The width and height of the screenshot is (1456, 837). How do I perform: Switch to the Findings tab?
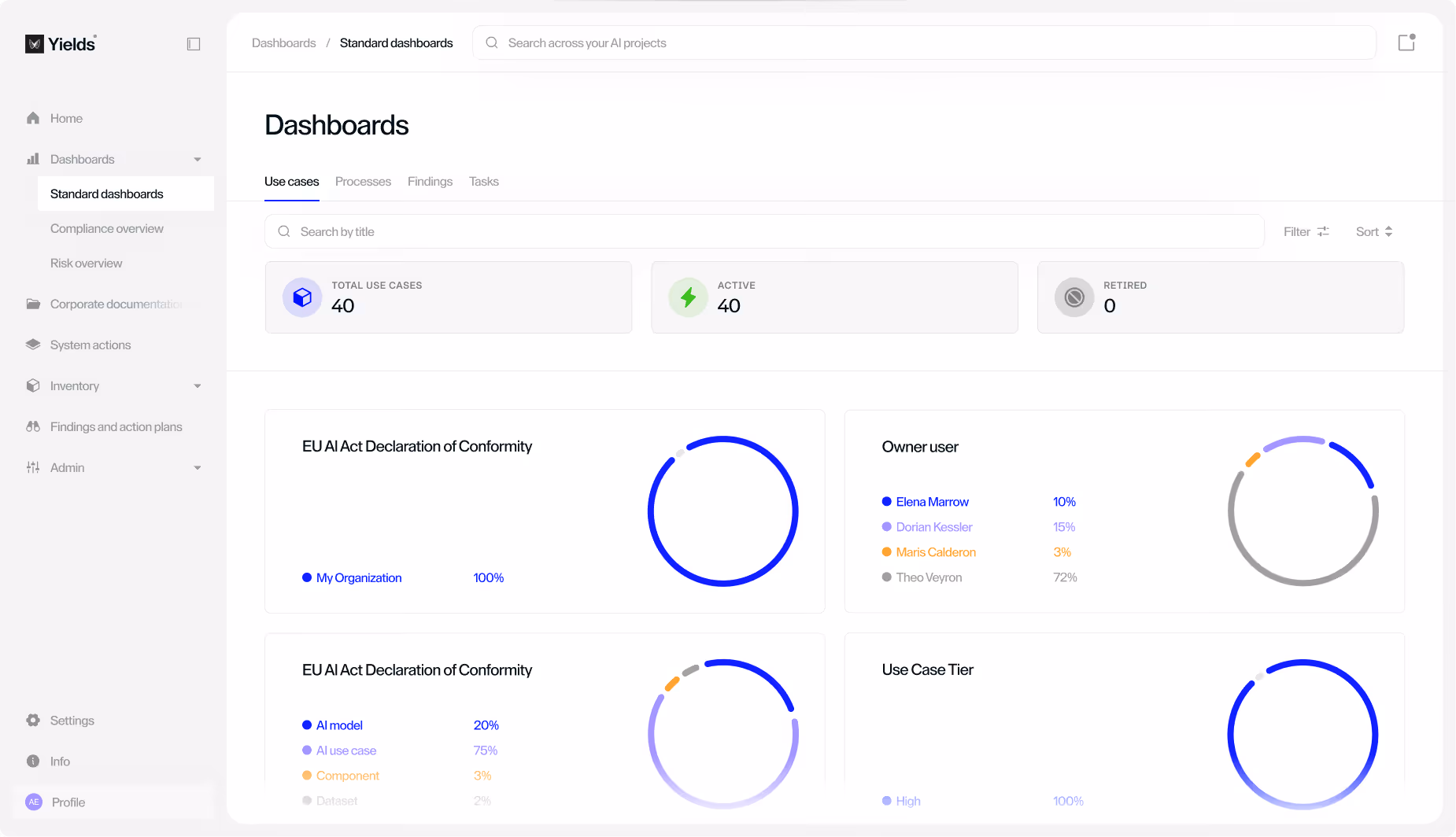(430, 182)
